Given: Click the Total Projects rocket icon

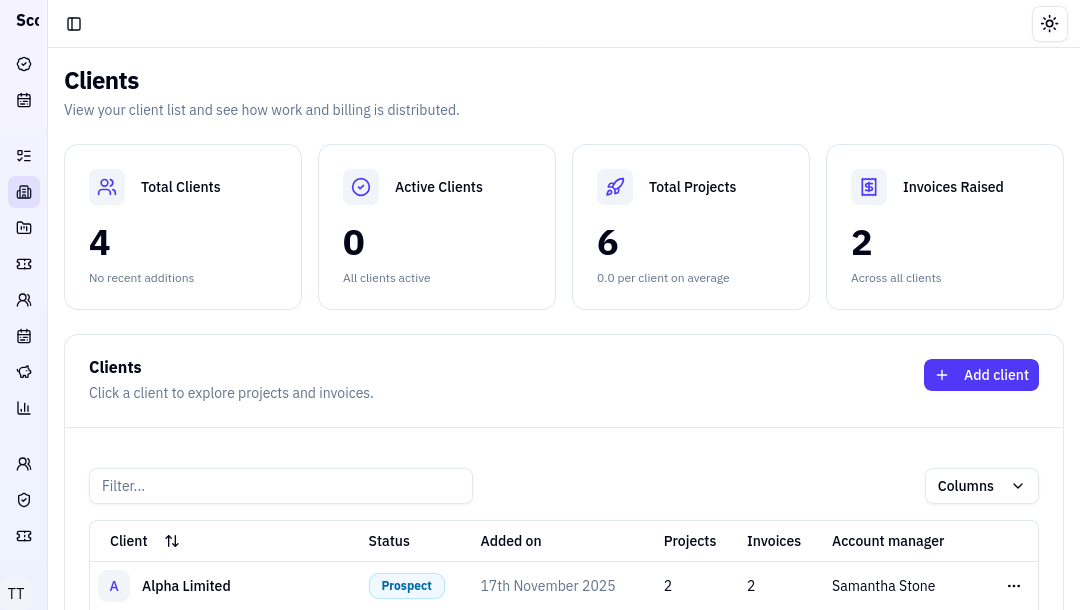Looking at the screenshot, I should (614, 187).
